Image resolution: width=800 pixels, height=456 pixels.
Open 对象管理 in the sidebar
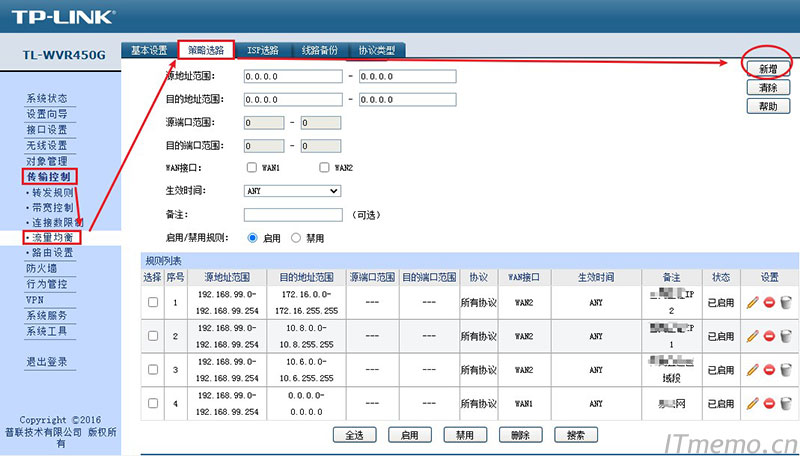47,161
